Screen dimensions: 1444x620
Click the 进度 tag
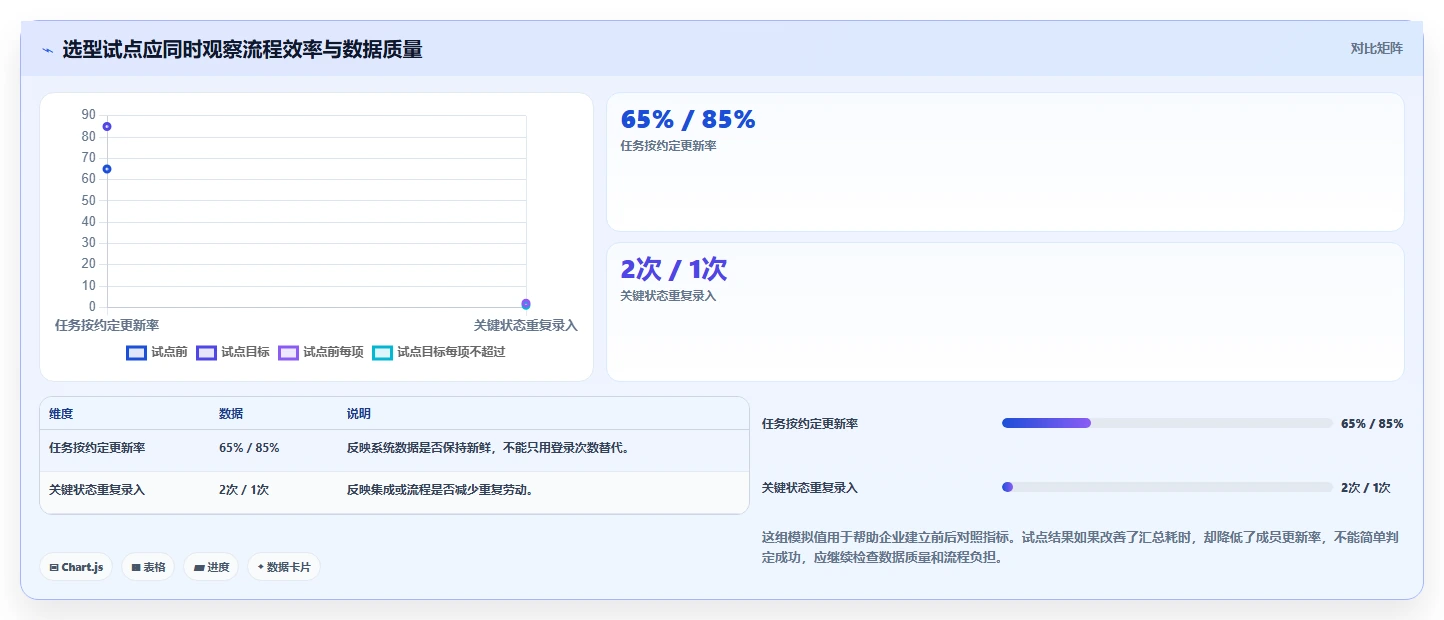coord(211,567)
